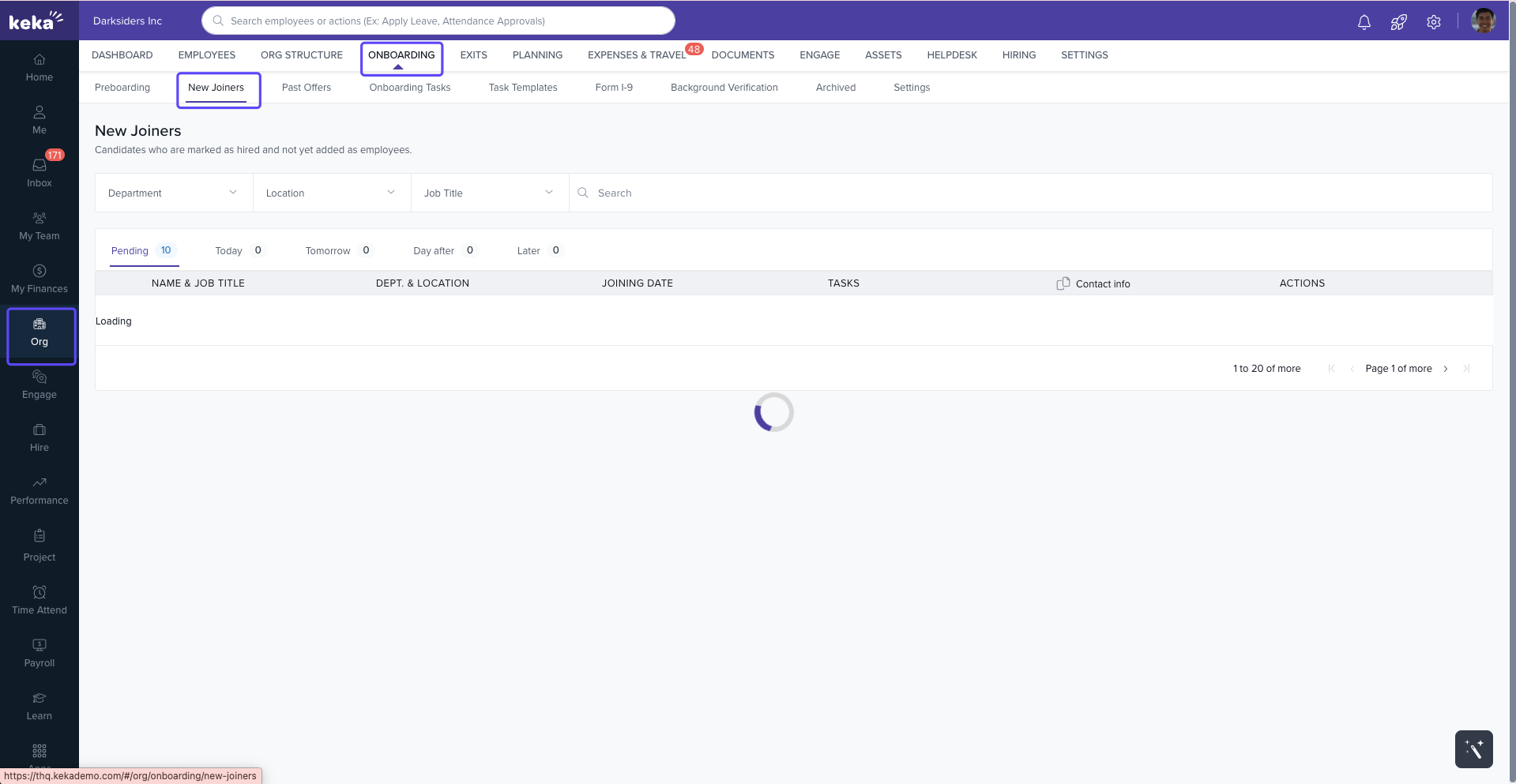Switch to the Preboarding tab
Screen dimensions: 1516x784
(122, 88)
